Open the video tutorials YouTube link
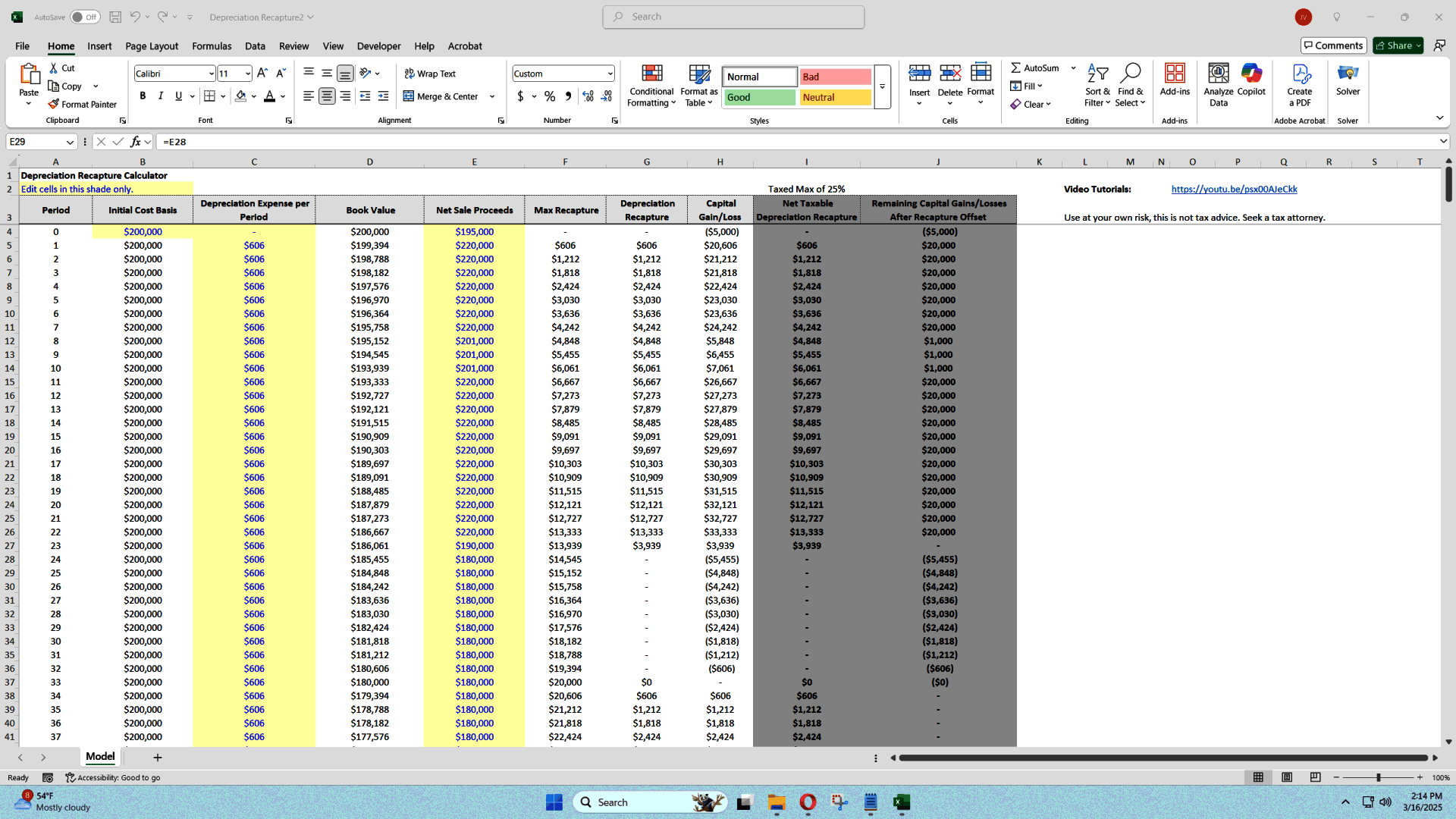Viewport: 1456px width, 819px height. coord(1234,189)
